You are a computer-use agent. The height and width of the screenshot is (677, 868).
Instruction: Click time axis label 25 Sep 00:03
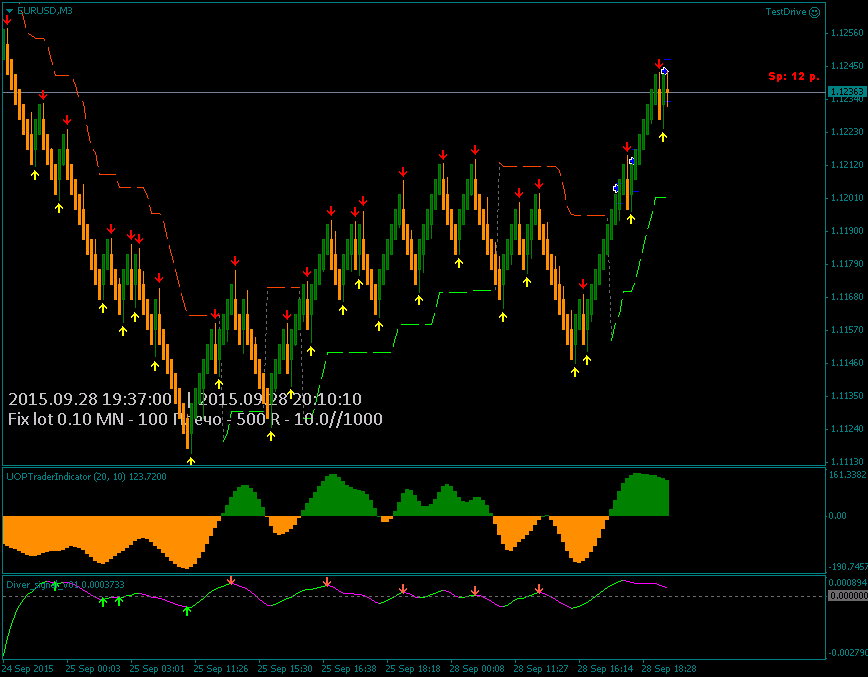click(x=92, y=669)
